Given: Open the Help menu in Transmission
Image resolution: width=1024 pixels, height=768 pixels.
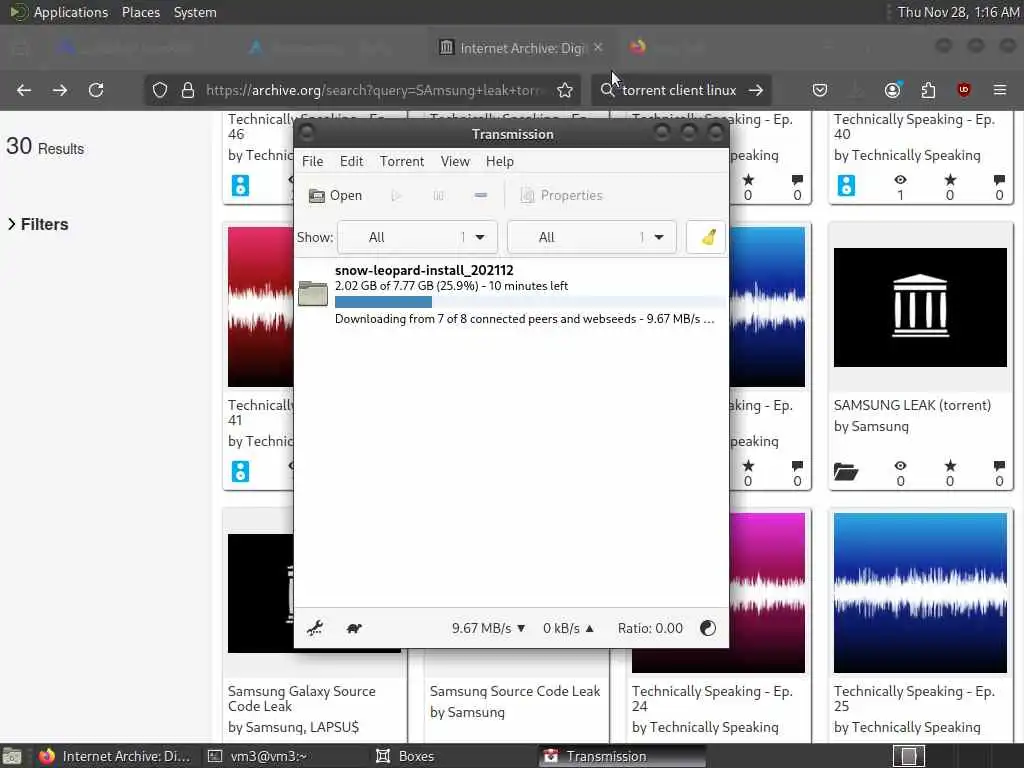Looking at the screenshot, I should pyautogui.click(x=500, y=161).
